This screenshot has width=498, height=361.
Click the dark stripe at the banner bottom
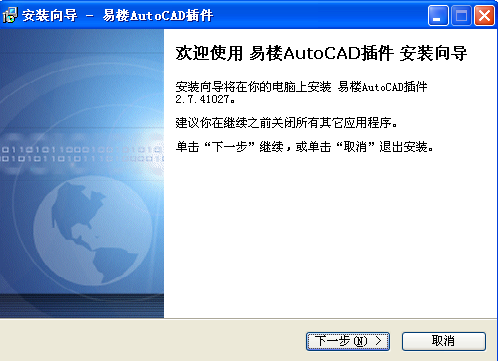(82, 306)
